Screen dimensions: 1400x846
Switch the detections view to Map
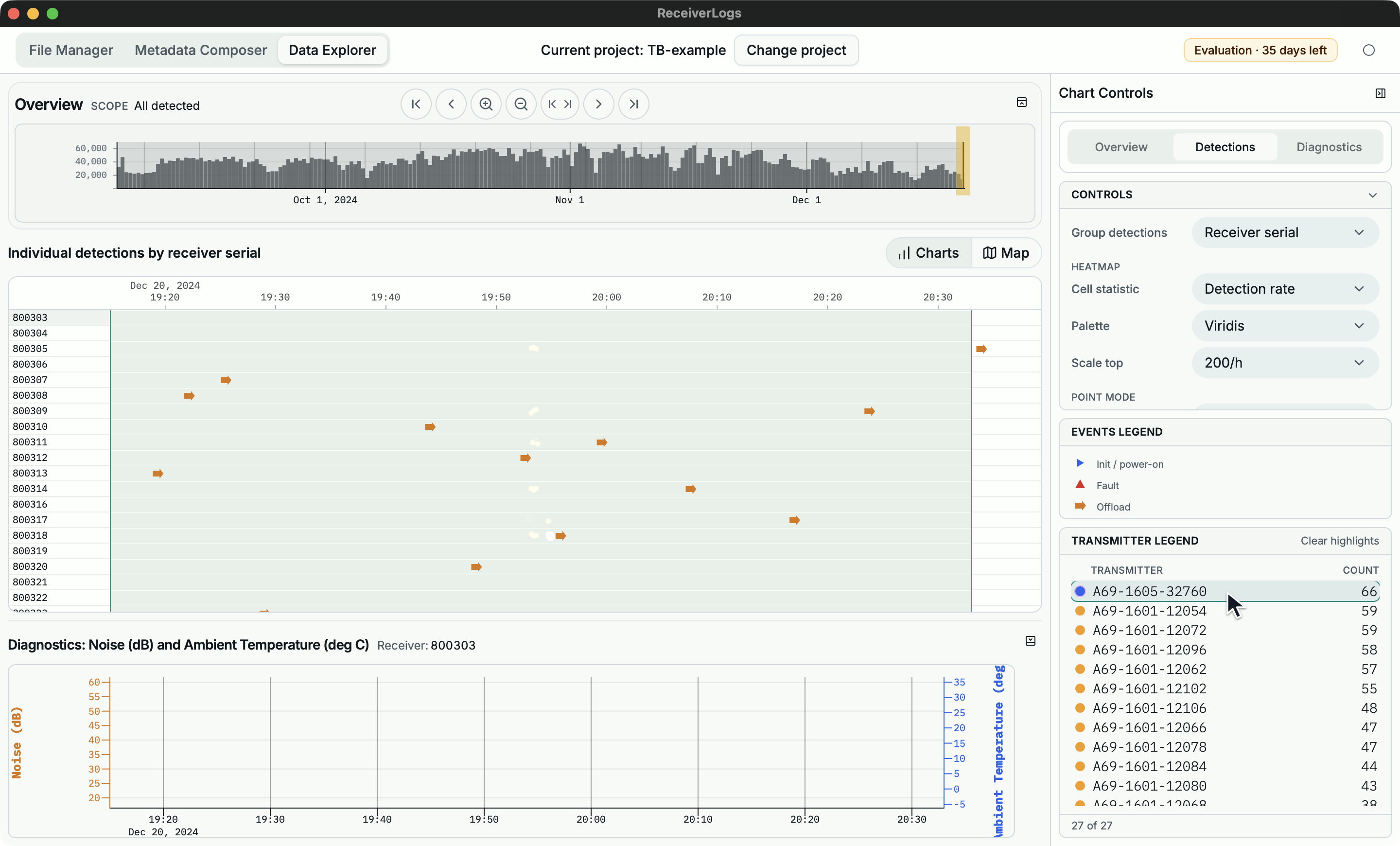click(x=1006, y=253)
